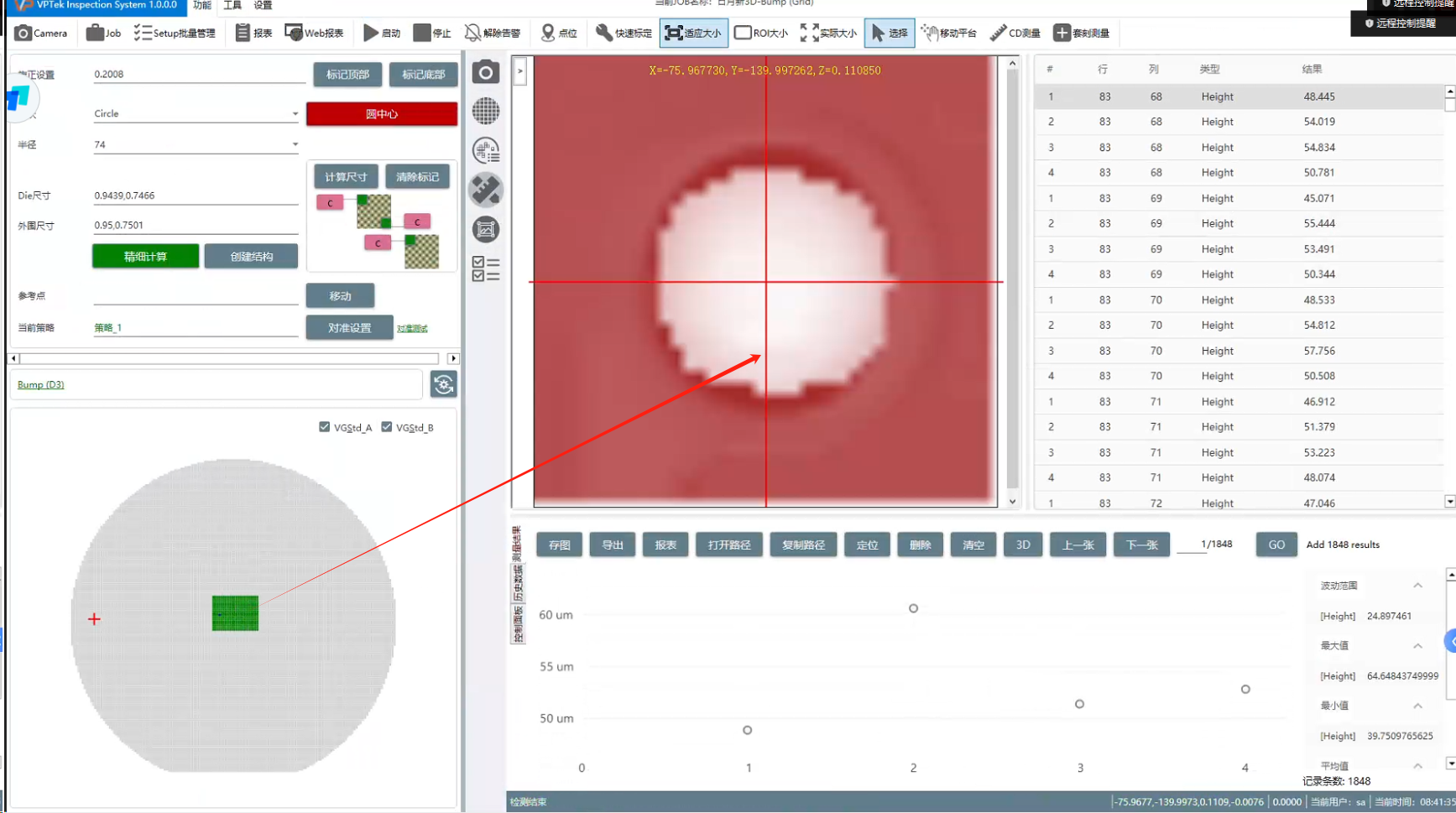1456x813 pixels.
Task: Click the left panel horizontal scrollbar
Action: tap(232, 358)
